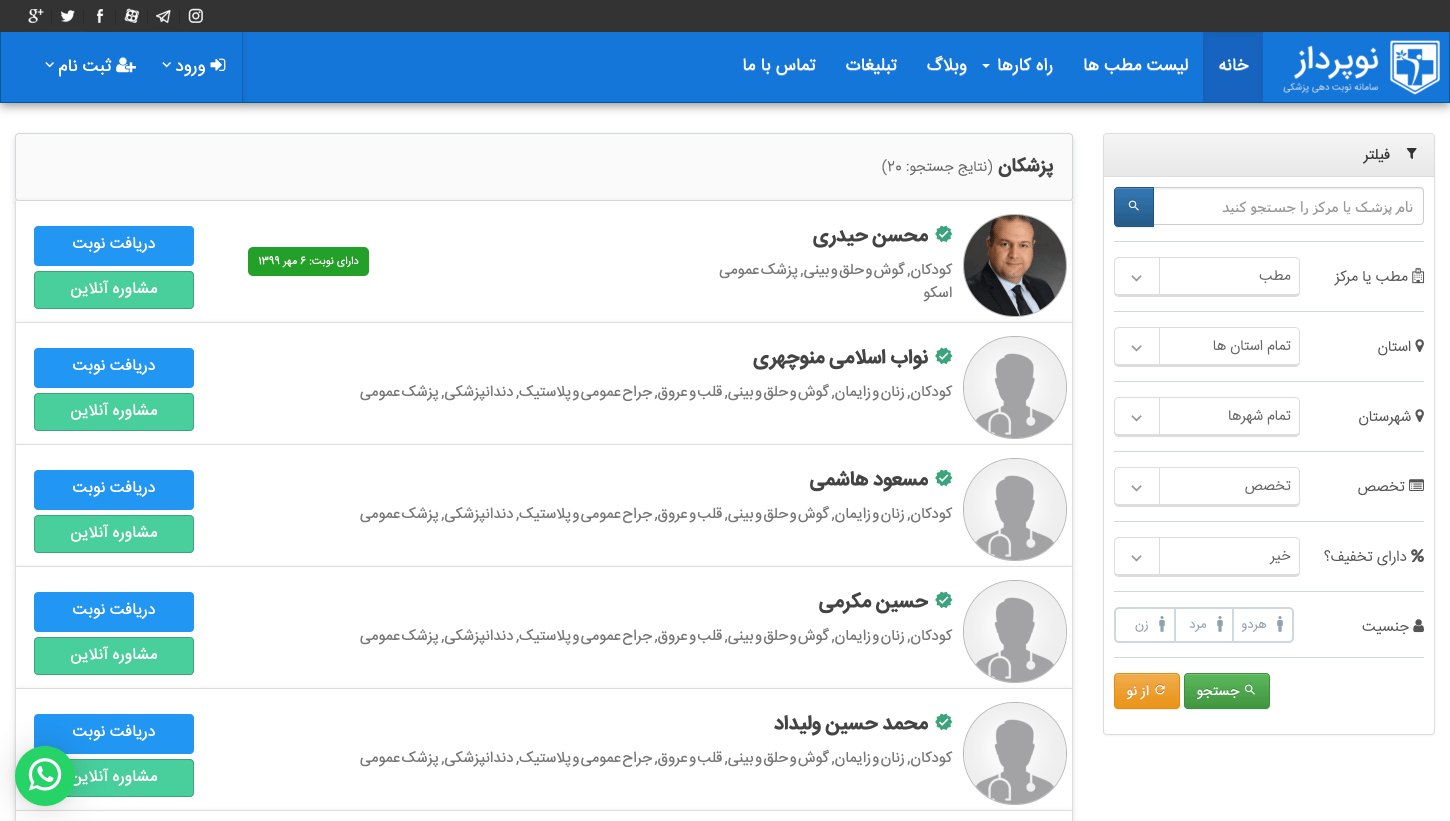This screenshot has height=821, width=1450.
Task: Select the زن gender option
Action: (x=1146, y=625)
